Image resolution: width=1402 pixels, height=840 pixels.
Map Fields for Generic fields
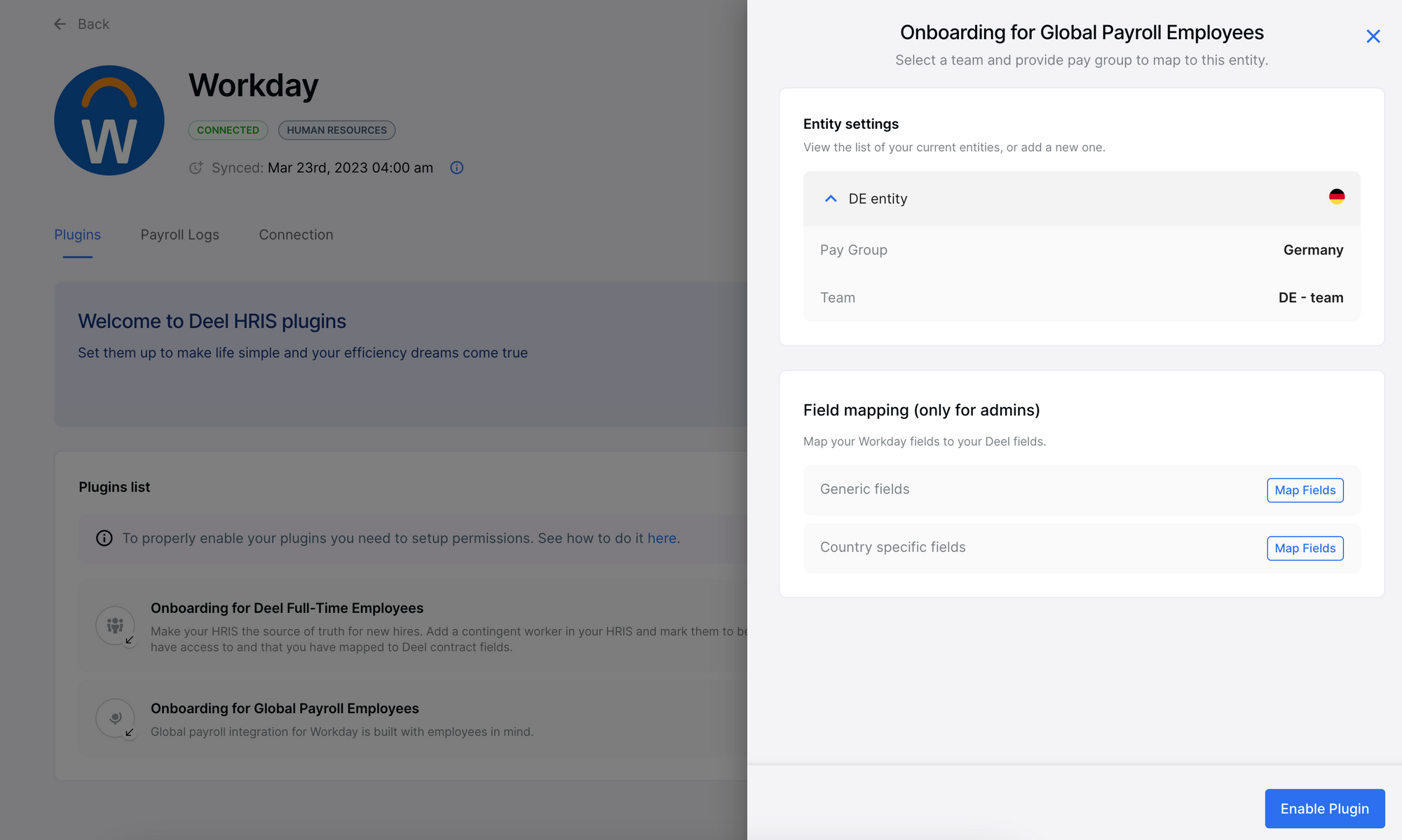[1305, 490]
